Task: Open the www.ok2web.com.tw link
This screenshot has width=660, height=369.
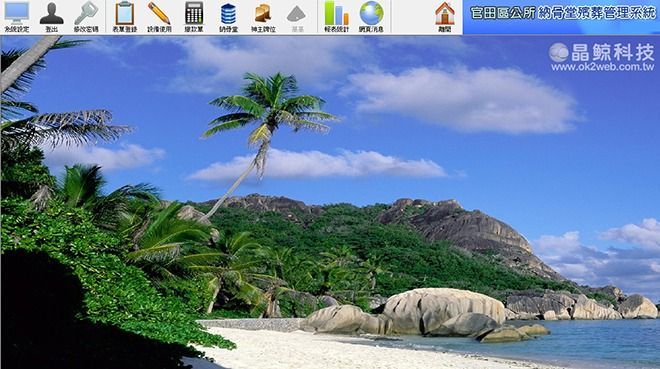Action: 603,67
